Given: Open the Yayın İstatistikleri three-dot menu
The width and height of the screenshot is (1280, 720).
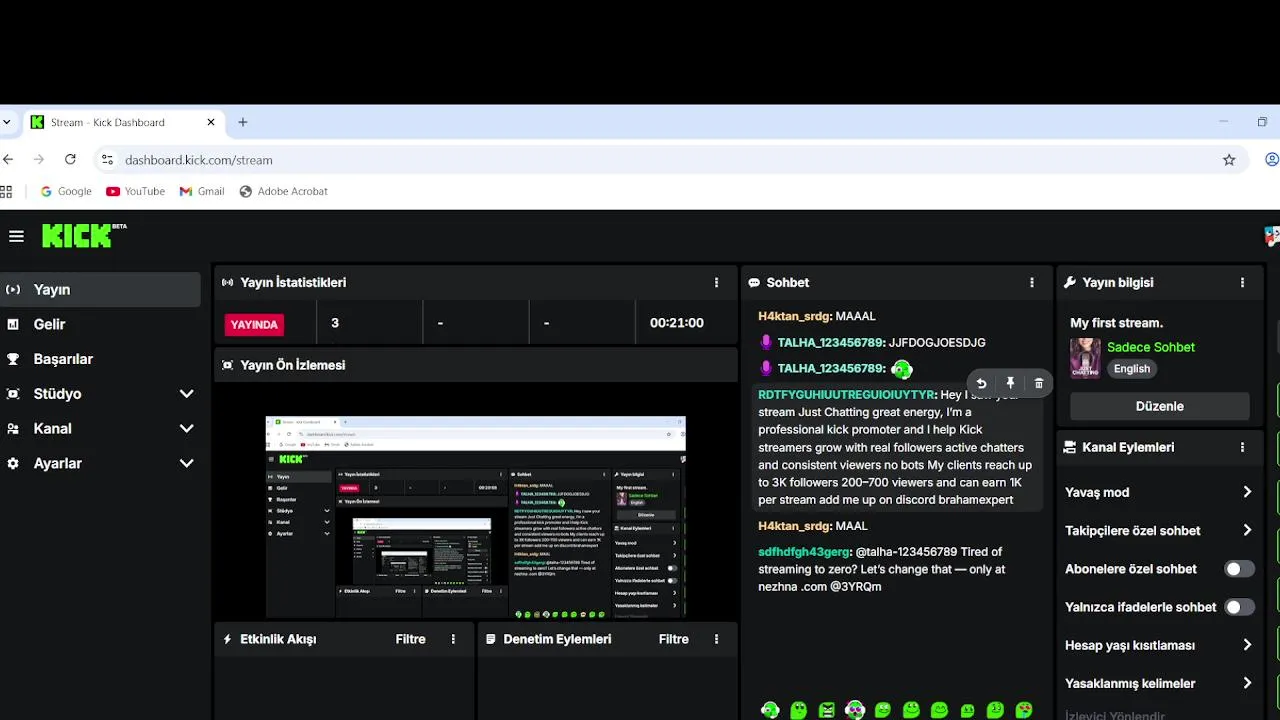Looking at the screenshot, I should (x=716, y=283).
